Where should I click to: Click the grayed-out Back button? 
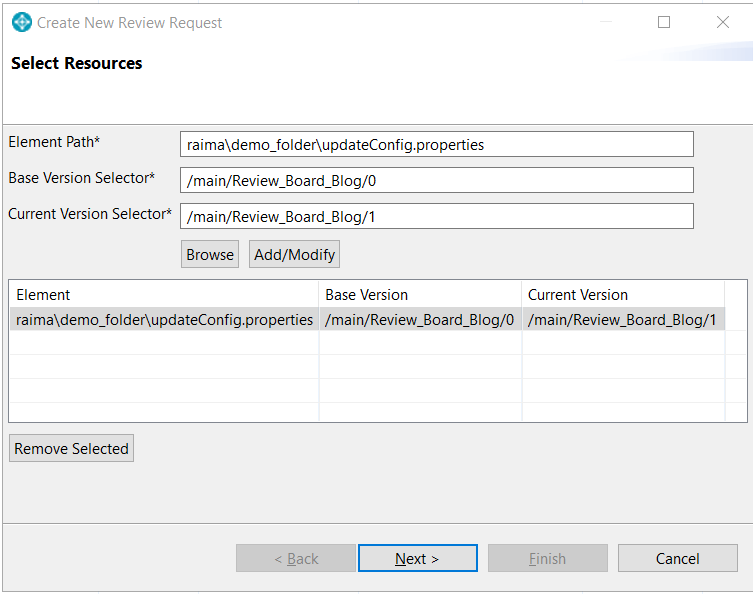tap(296, 558)
